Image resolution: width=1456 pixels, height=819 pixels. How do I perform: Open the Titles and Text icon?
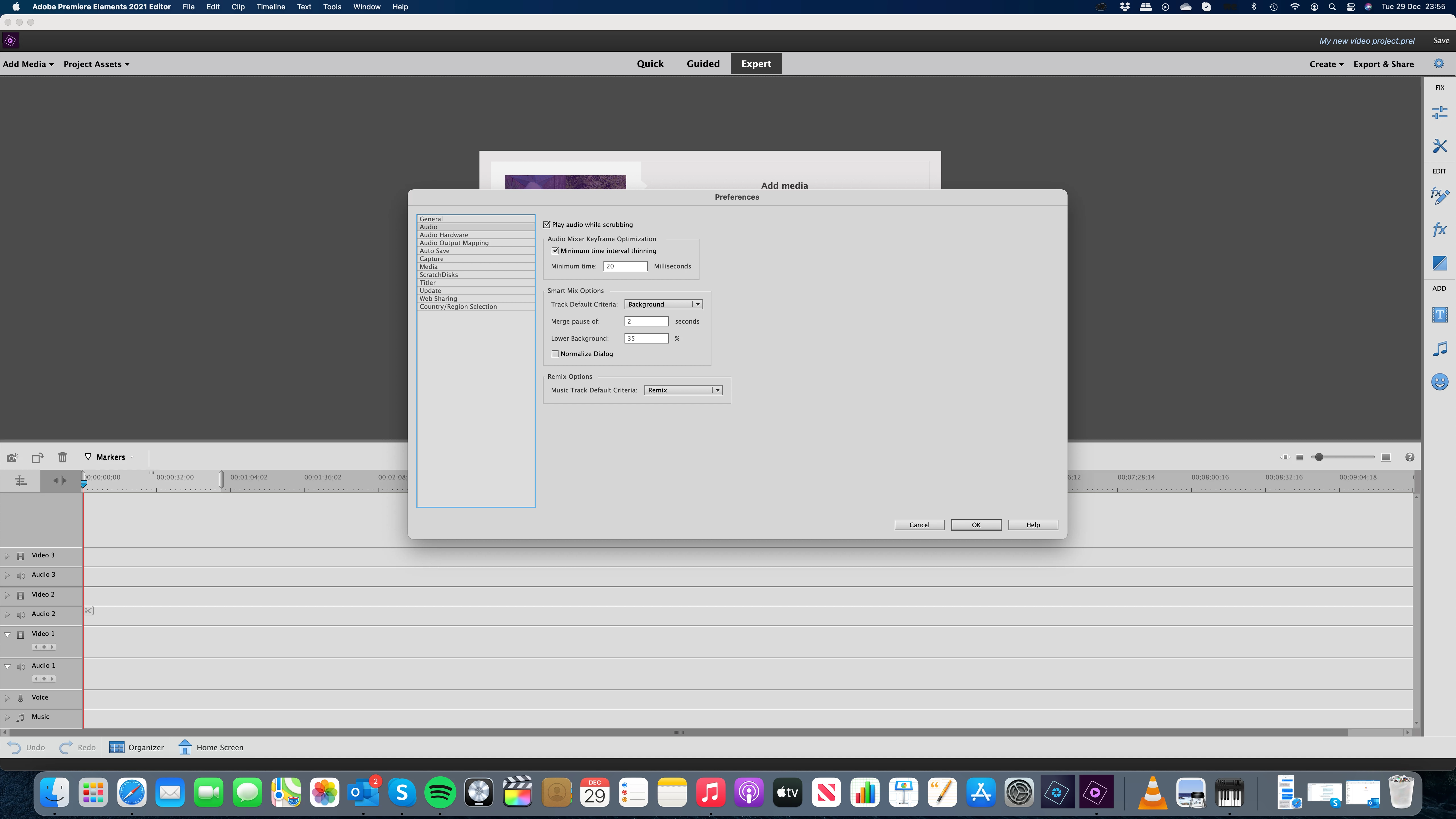coord(1439,315)
